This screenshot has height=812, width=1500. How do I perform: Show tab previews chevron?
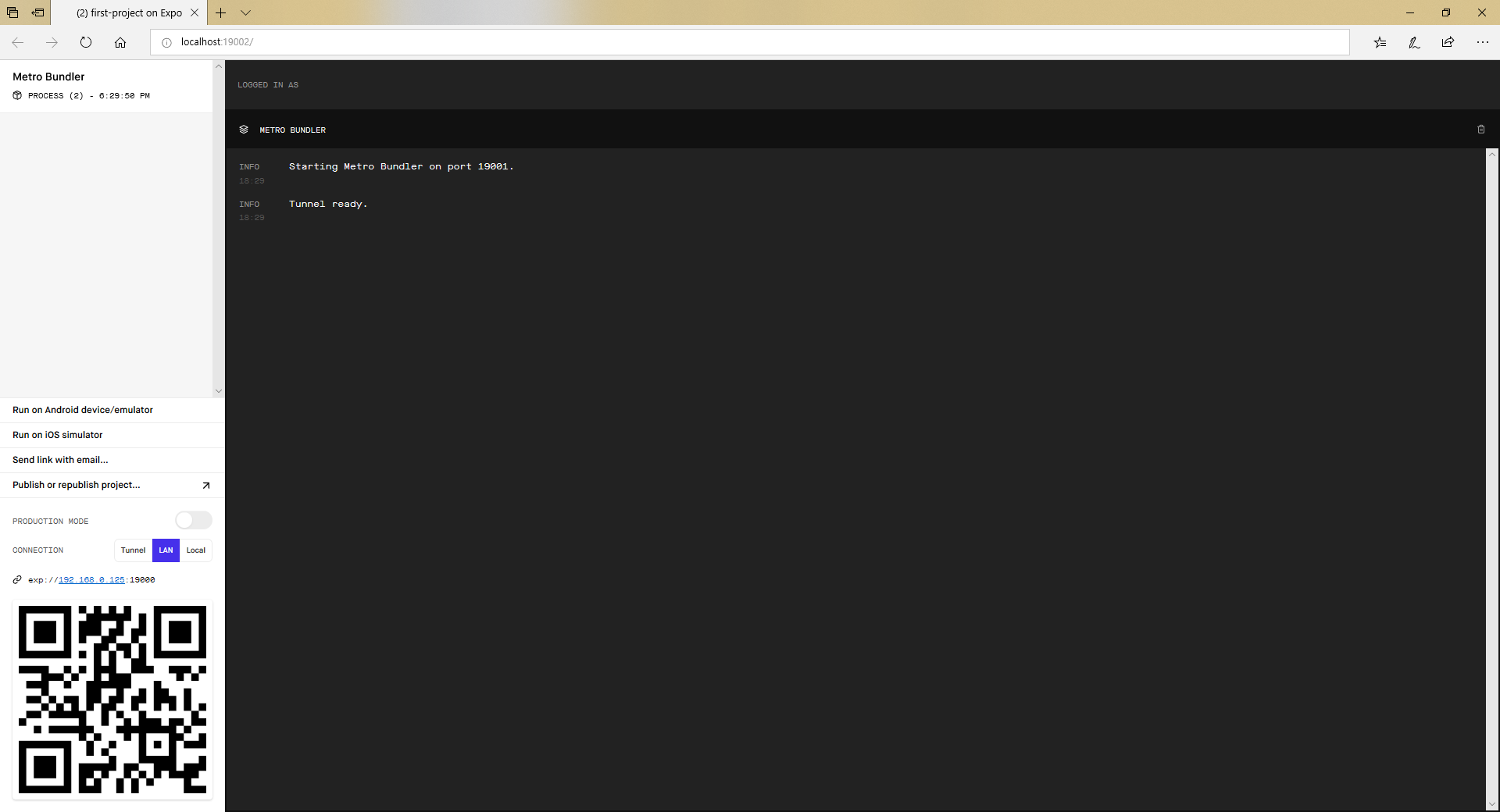[x=245, y=12]
